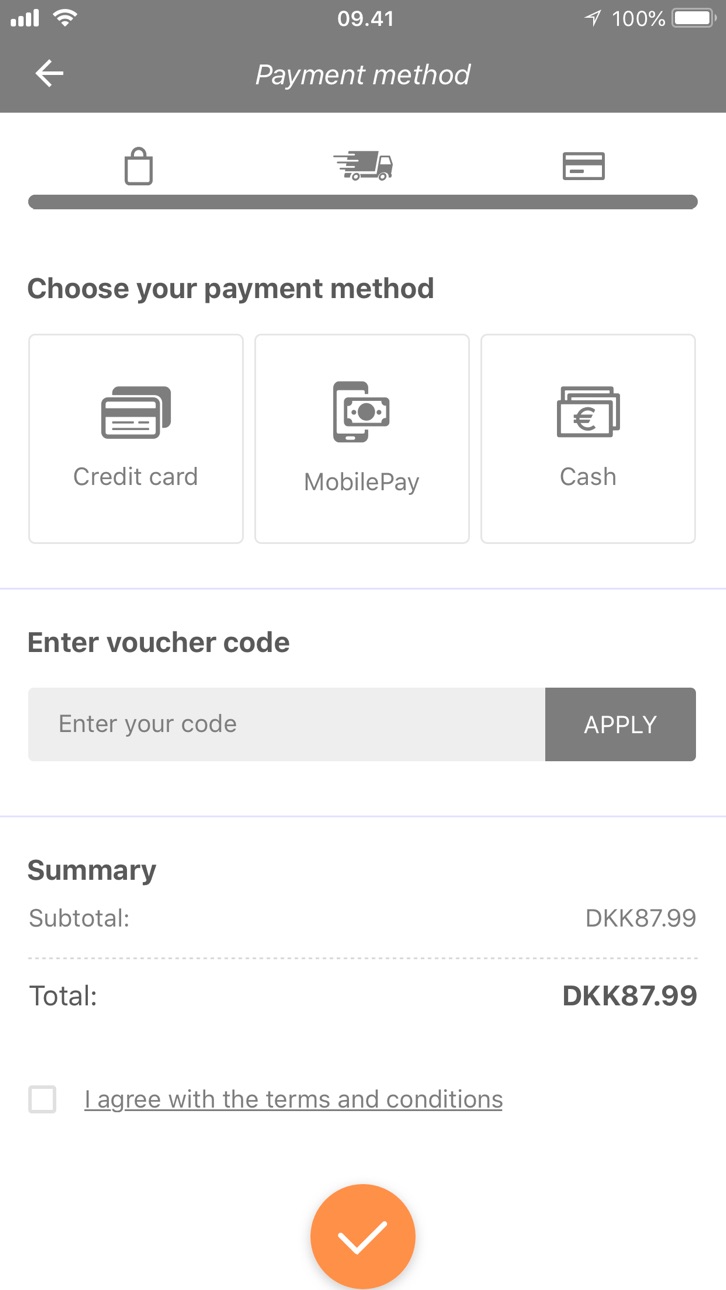The height and width of the screenshot is (1290, 726).
Task: Go back using the arrow icon
Action: [49, 73]
